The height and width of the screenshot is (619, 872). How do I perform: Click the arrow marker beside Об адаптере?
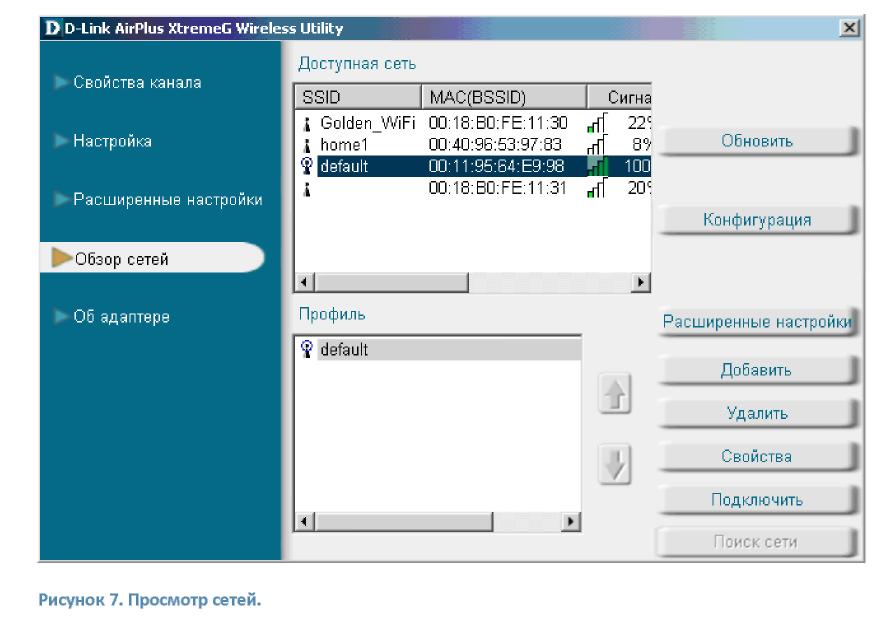tap(61, 316)
